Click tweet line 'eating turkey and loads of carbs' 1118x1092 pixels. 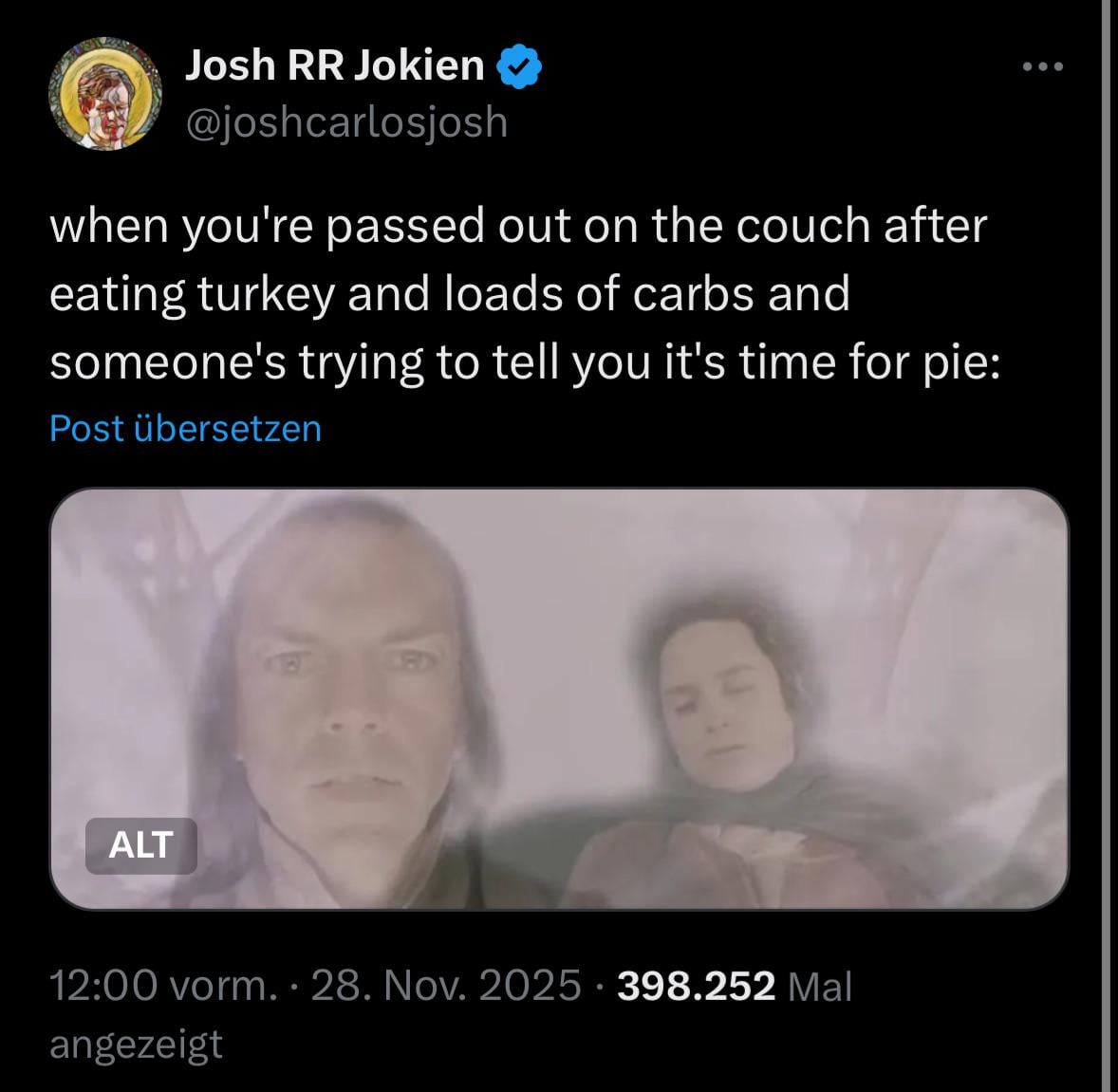click(x=450, y=294)
